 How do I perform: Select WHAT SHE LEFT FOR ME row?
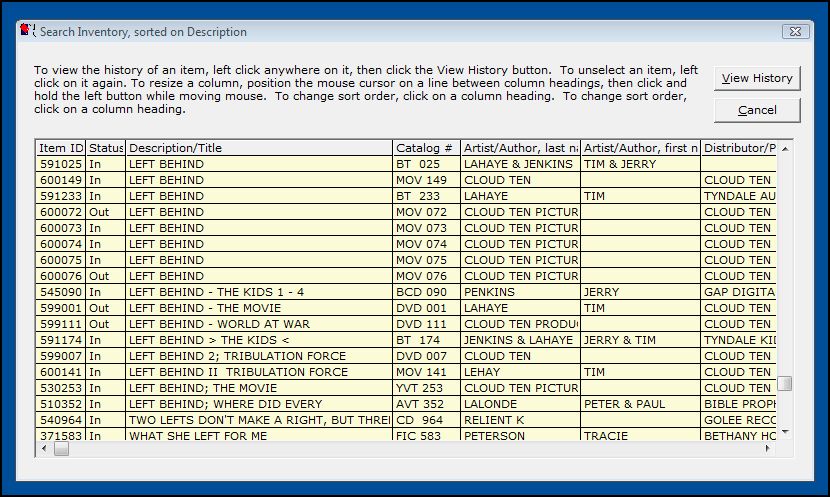[x=406, y=435]
